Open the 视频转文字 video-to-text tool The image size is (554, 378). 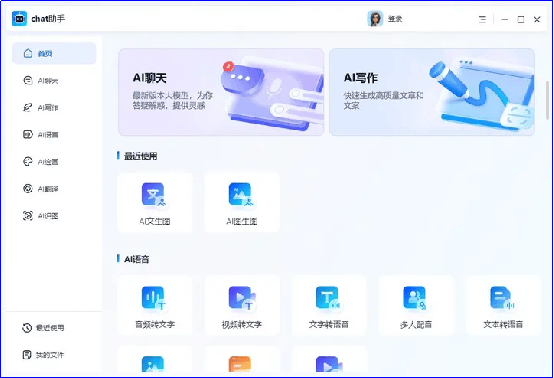click(x=242, y=306)
